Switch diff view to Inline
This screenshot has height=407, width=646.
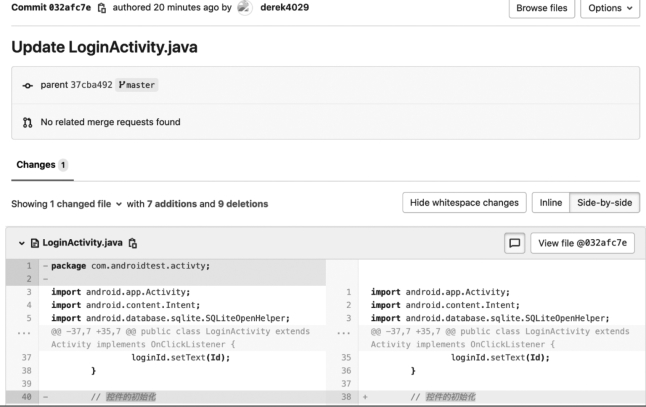(x=550, y=203)
